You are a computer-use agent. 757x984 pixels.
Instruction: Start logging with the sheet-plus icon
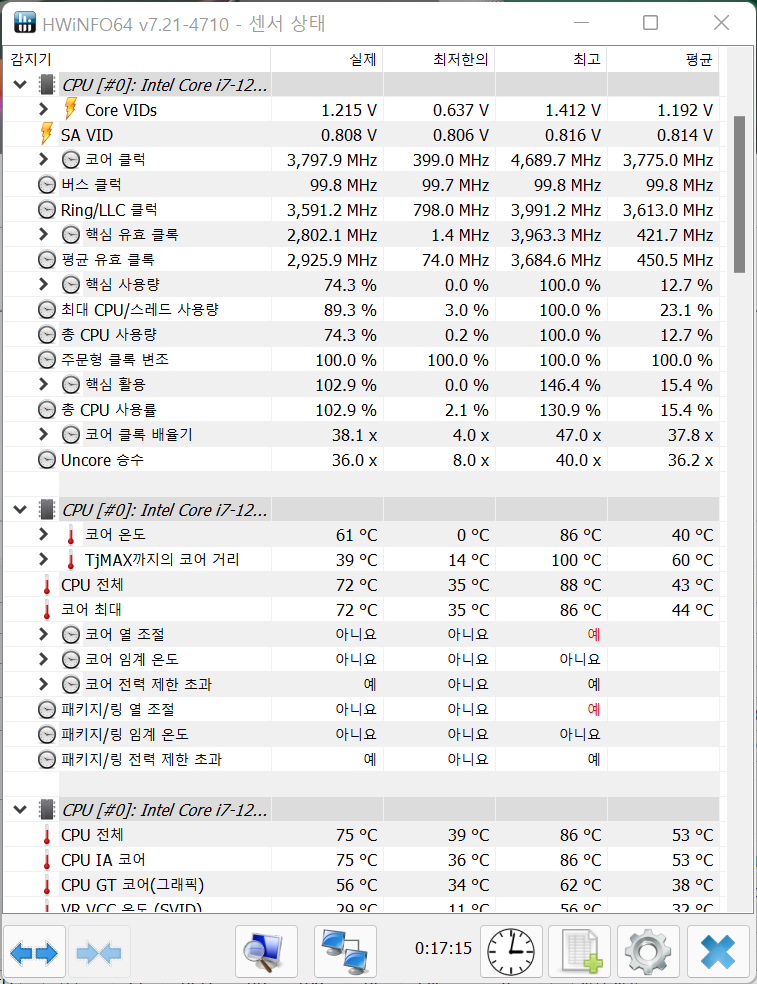[580, 952]
